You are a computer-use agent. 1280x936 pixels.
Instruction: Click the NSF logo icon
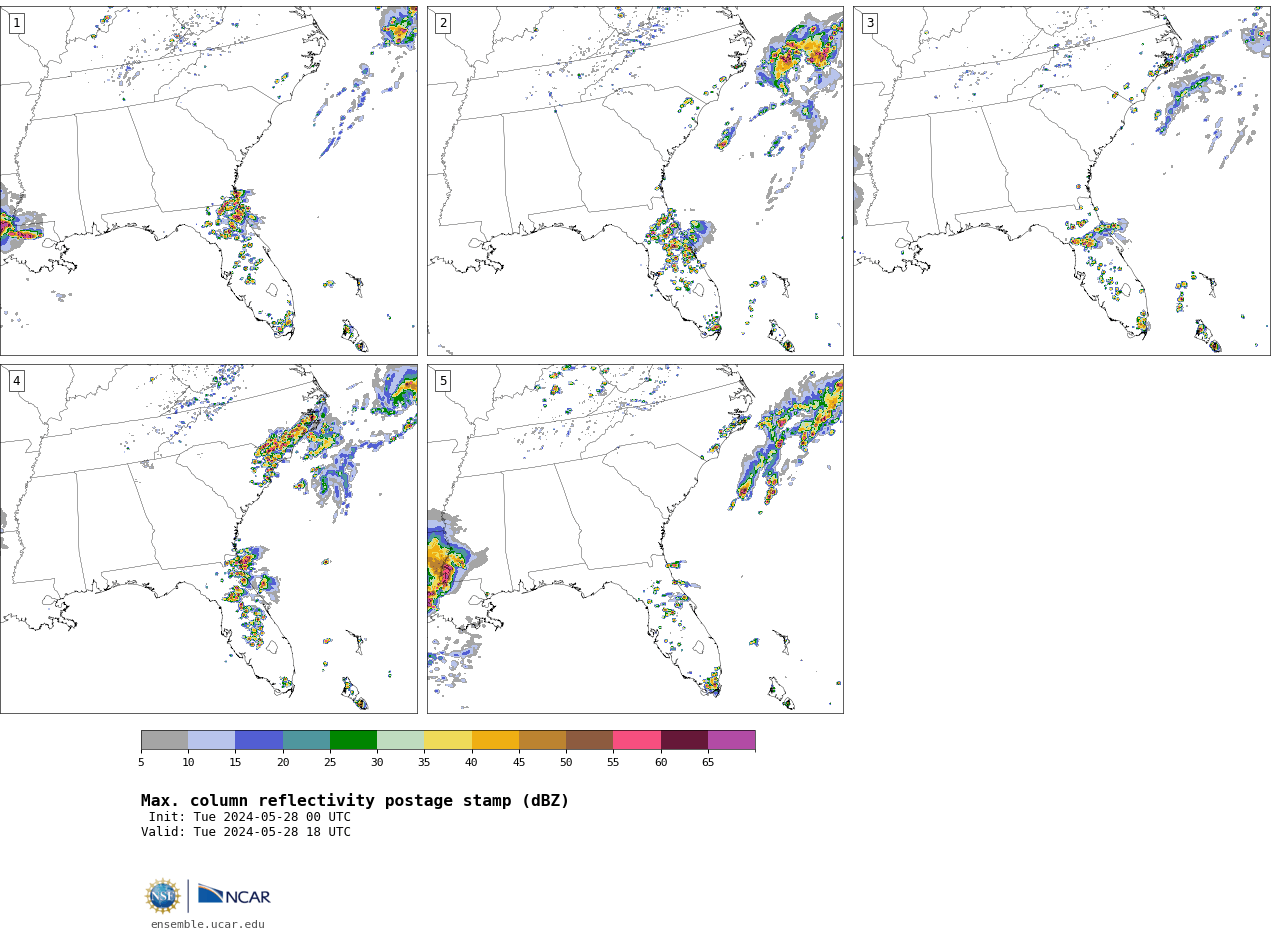(x=163, y=896)
